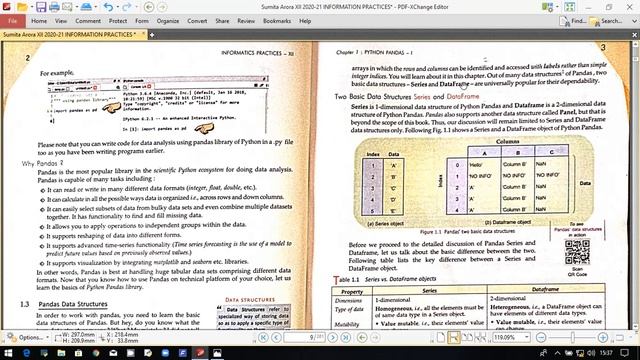Click the zoom slider handle
Image resolution: width=640 pixels, height=360 pixels.
[x=573, y=338]
